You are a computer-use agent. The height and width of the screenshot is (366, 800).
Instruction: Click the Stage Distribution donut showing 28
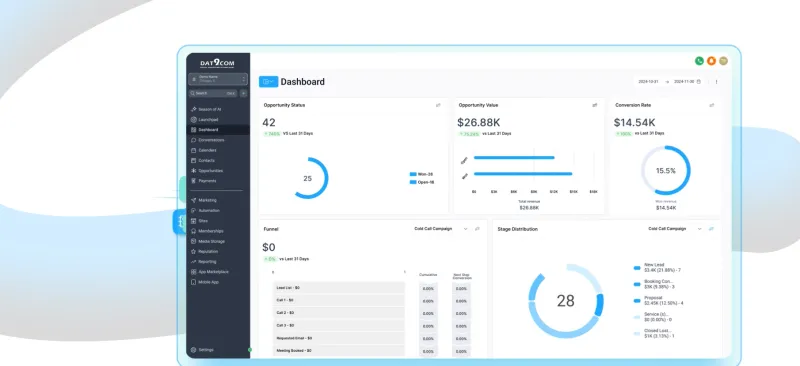click(565, 301)
